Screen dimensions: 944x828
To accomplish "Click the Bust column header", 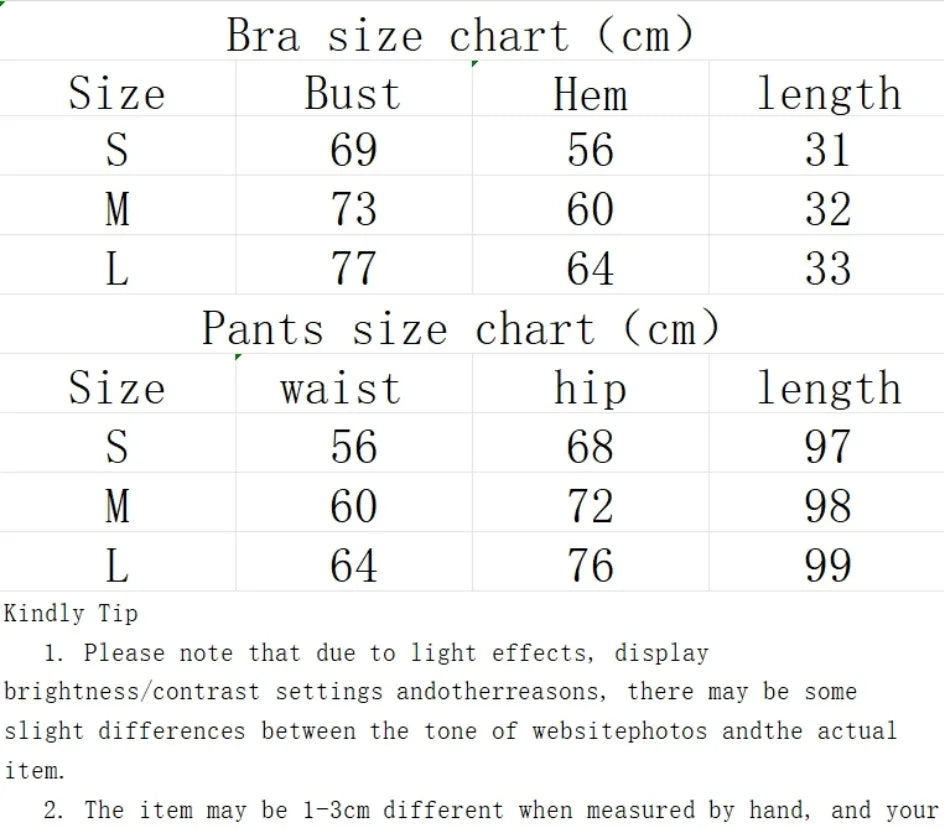I will pyautogui.click(x=353, y=94).
